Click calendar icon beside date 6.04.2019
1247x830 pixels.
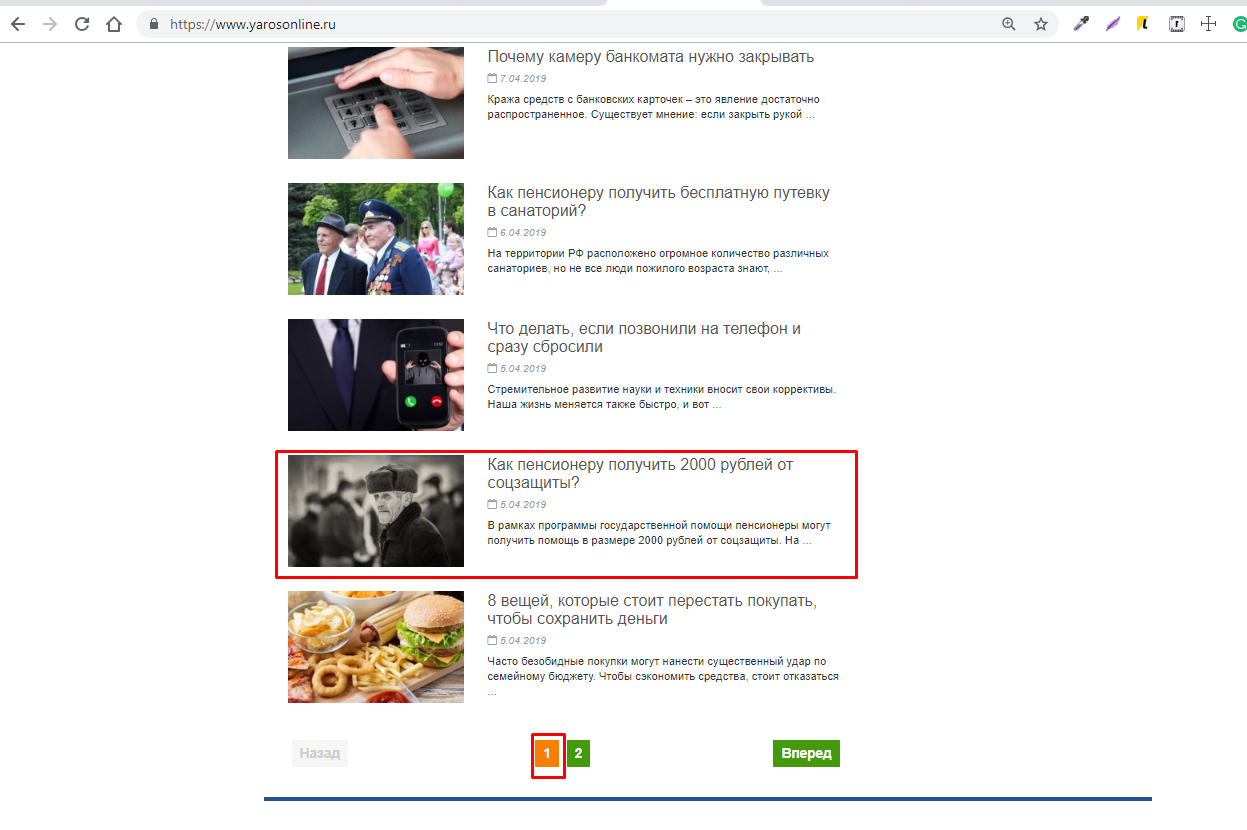(492, 232)
